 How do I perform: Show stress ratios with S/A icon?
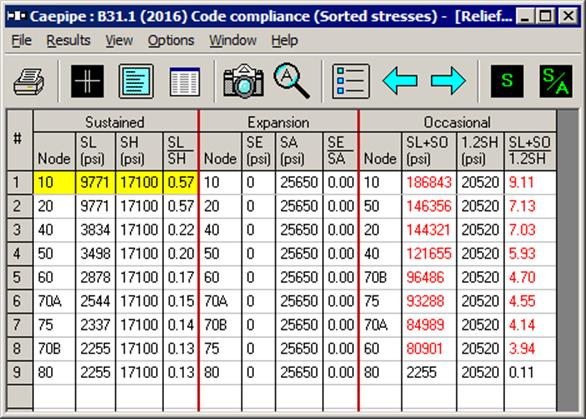pos(556,81)
